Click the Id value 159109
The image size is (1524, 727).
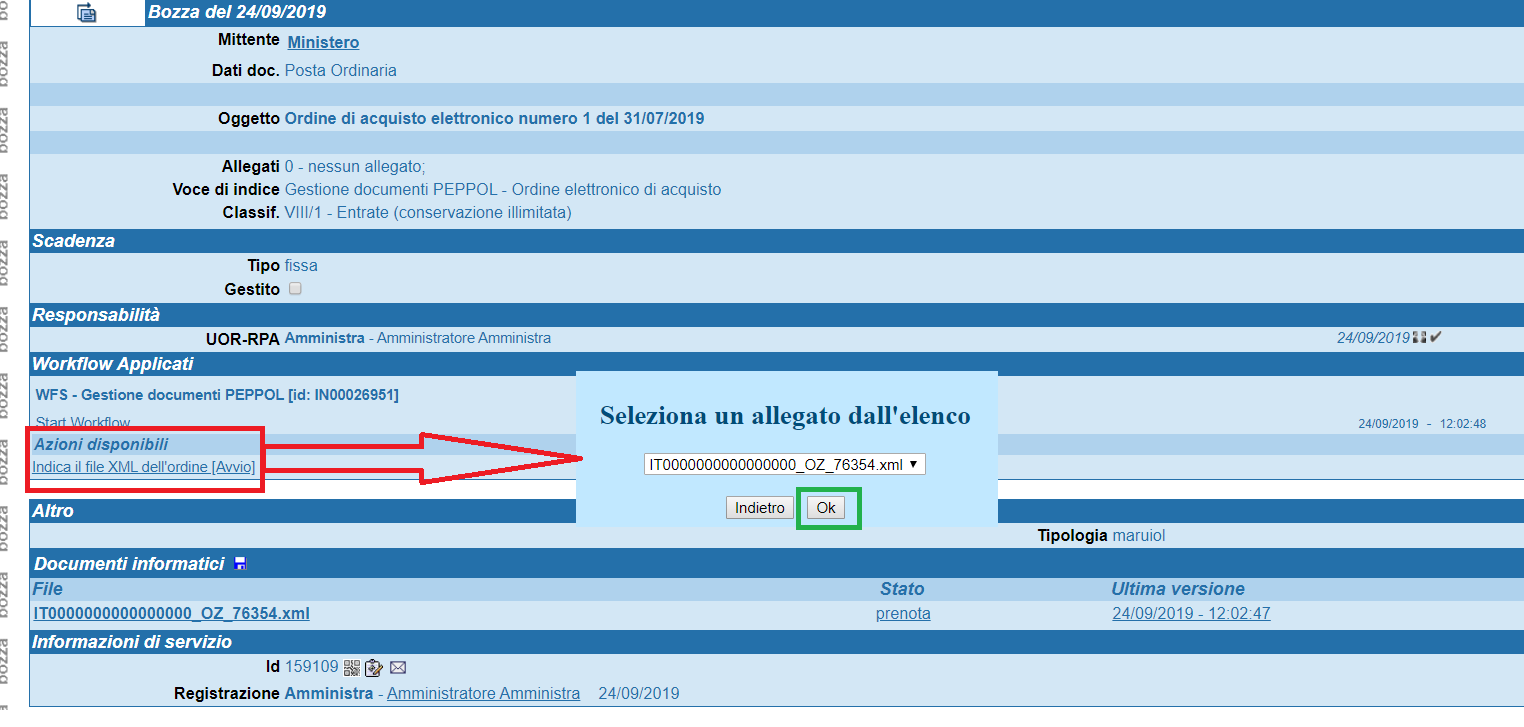click(x=312, y=666)
